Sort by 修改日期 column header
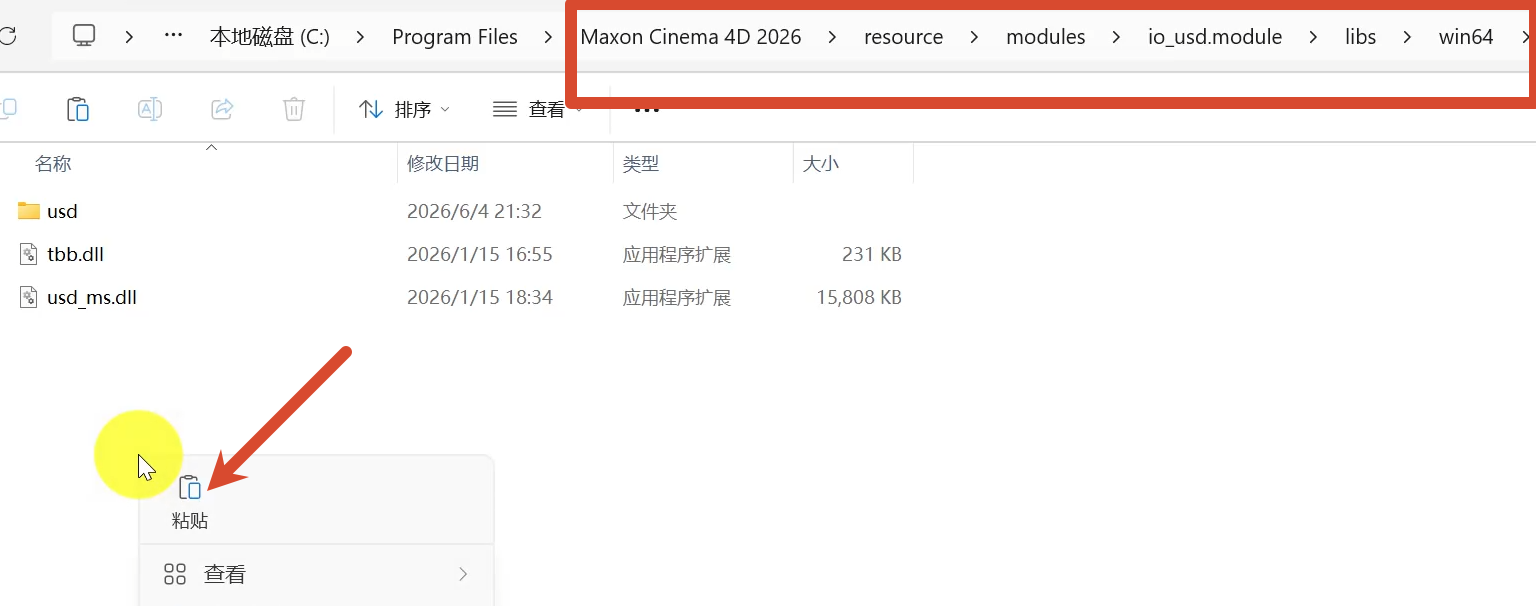This screenshot has width=1536, height=606. [443, 163]
